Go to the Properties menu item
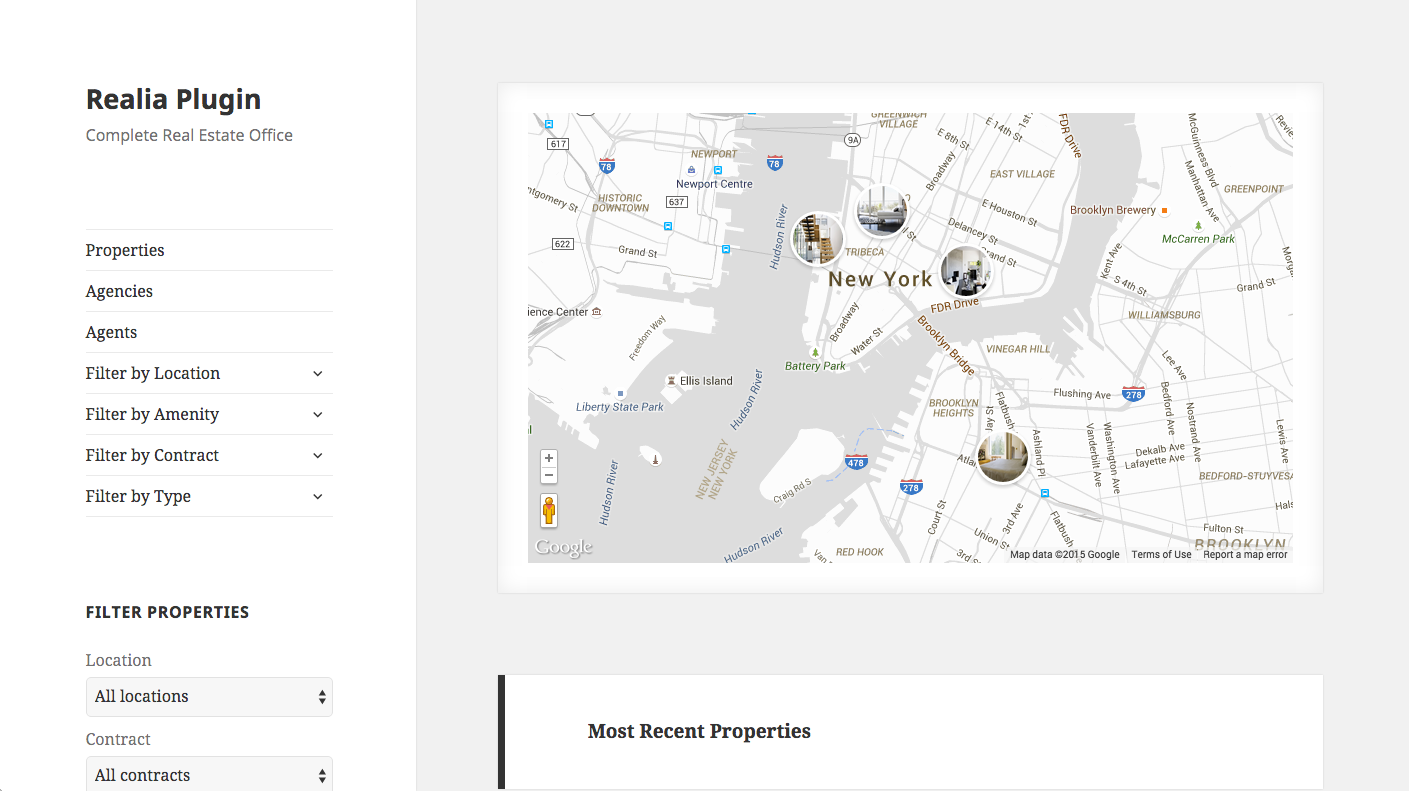The height and width of the screenshot is (791, 1409). click(125, 250)
